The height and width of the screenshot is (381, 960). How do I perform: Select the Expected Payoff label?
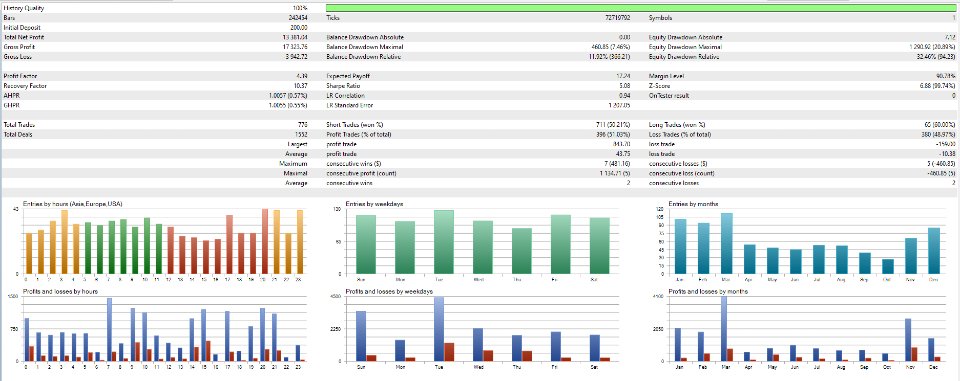point(348,76)
